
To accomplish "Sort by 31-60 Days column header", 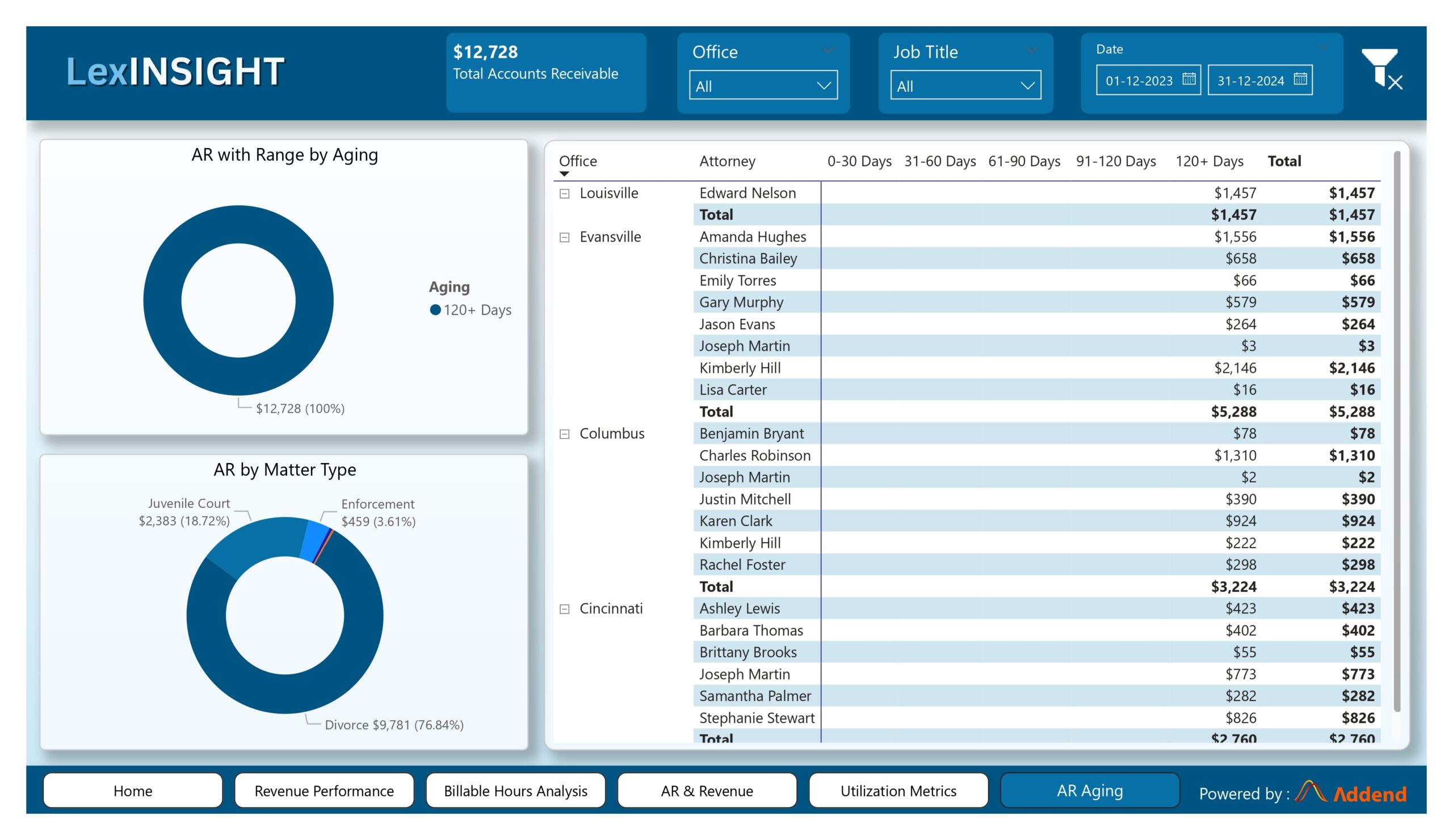I will (x=940, y=161).
